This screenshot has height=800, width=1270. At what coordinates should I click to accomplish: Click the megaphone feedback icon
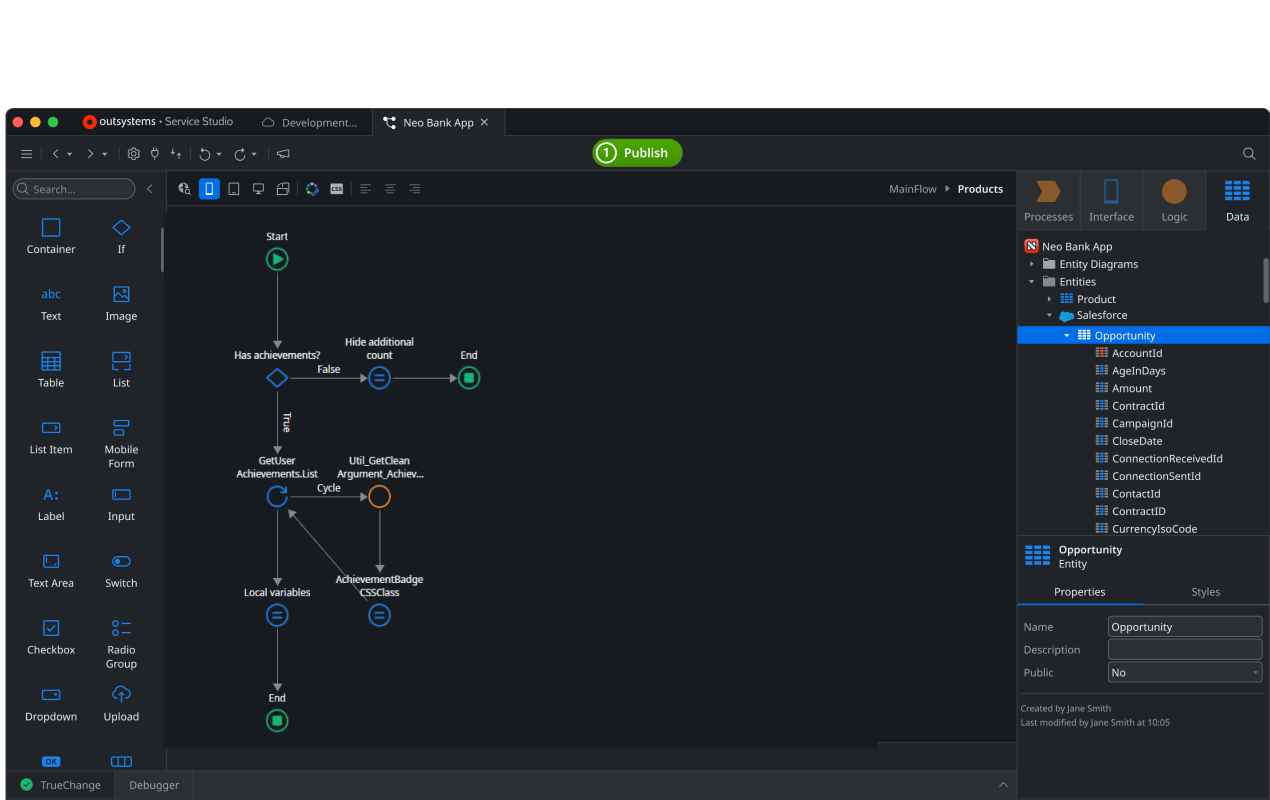tap(283, 154)
